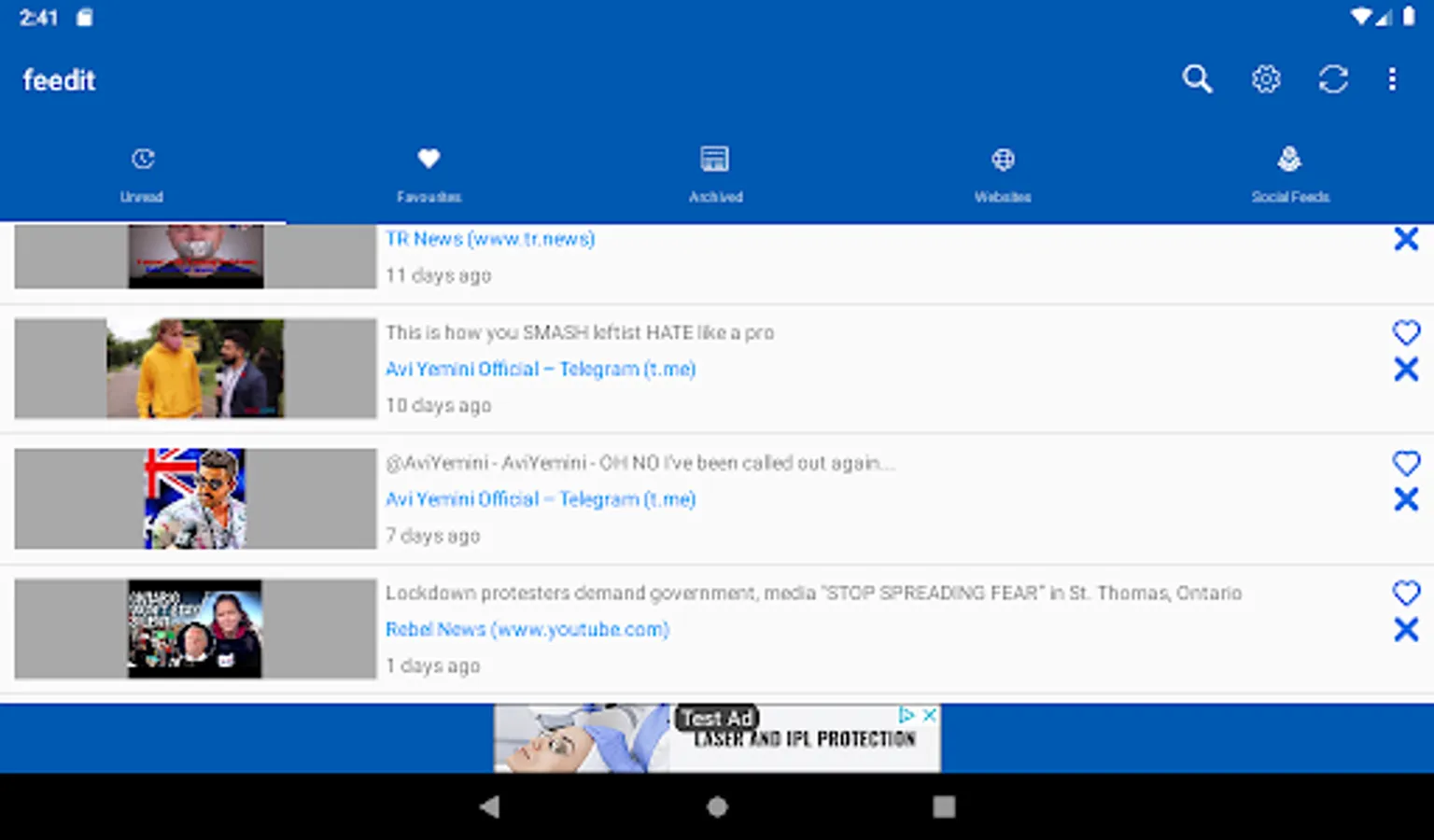The height and width of the screenshot is (840, 1434).
Task: Tap the refresh feeds icon
Action: click(1333, 79)
